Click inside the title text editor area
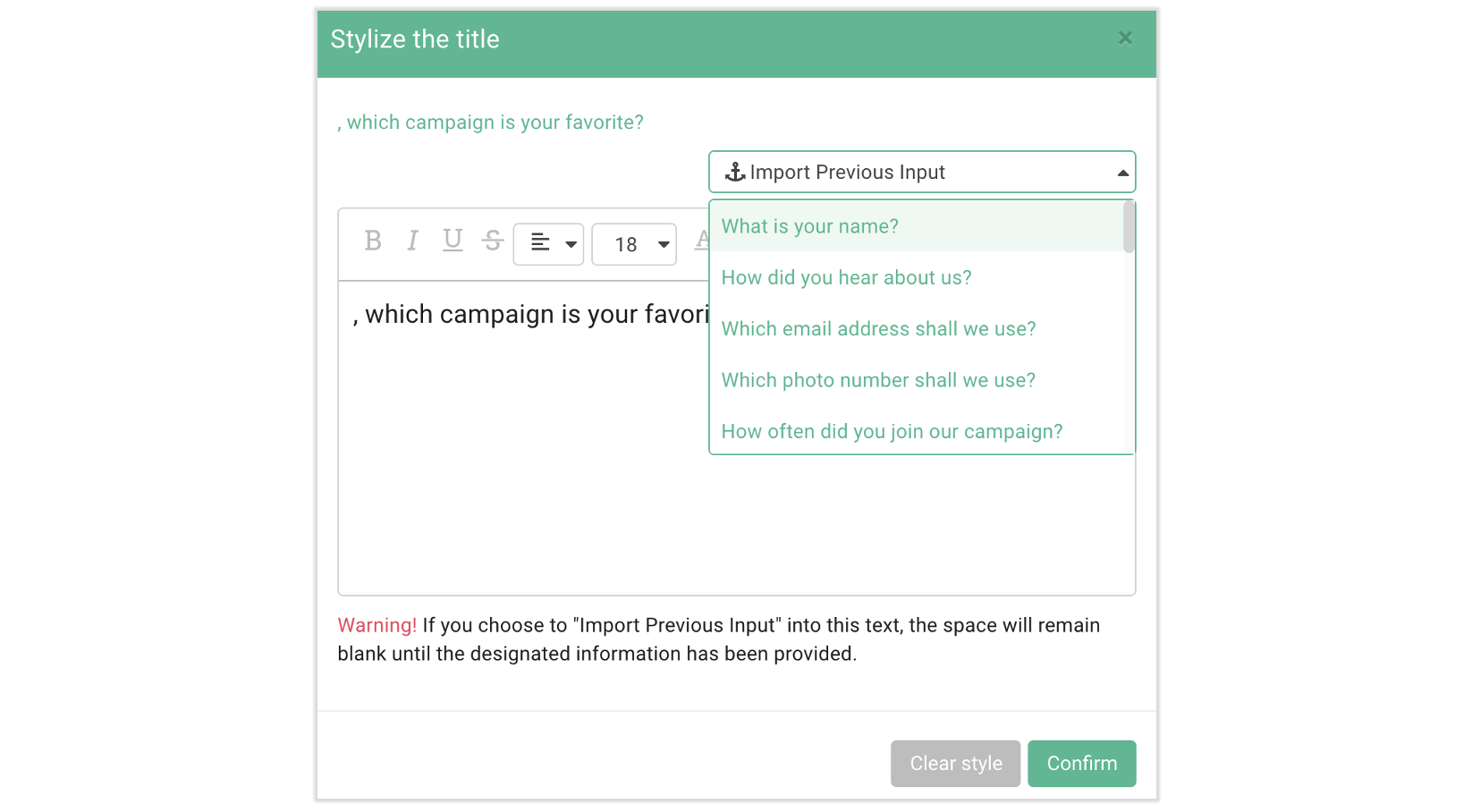This screenshot has width=1472, height=812. (x=523, y=438)
